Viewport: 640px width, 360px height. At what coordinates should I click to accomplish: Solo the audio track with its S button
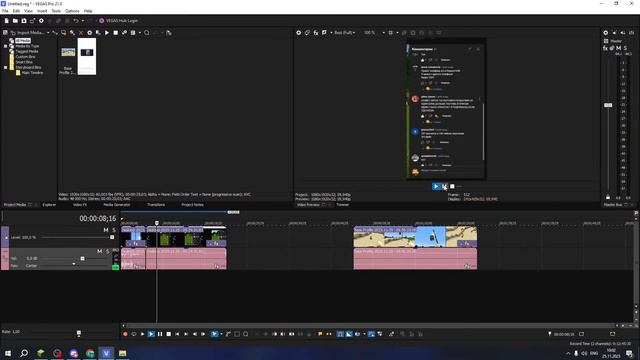pos(107,251)
